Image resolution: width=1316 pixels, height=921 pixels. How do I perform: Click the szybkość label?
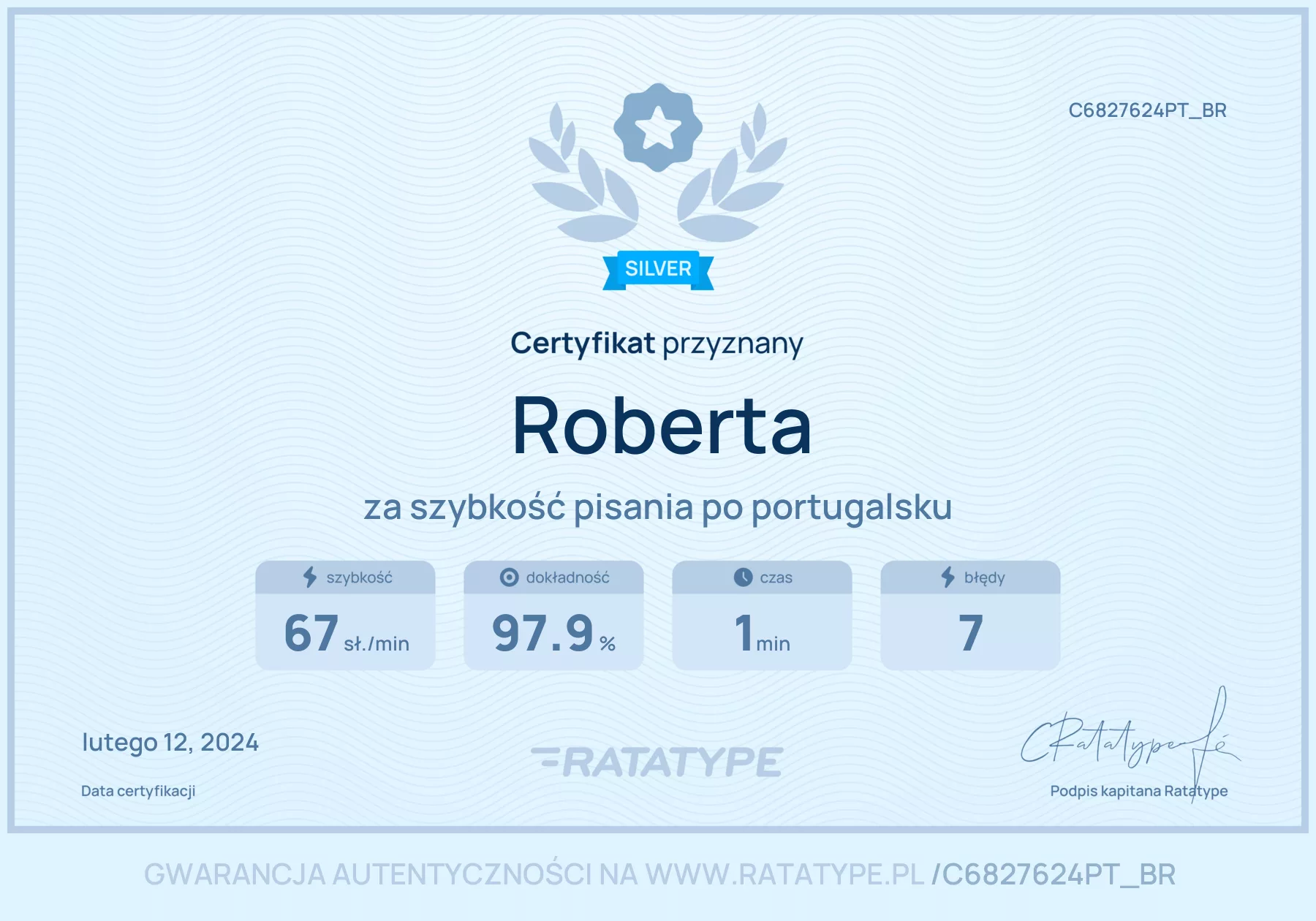(x=359, y=577)
